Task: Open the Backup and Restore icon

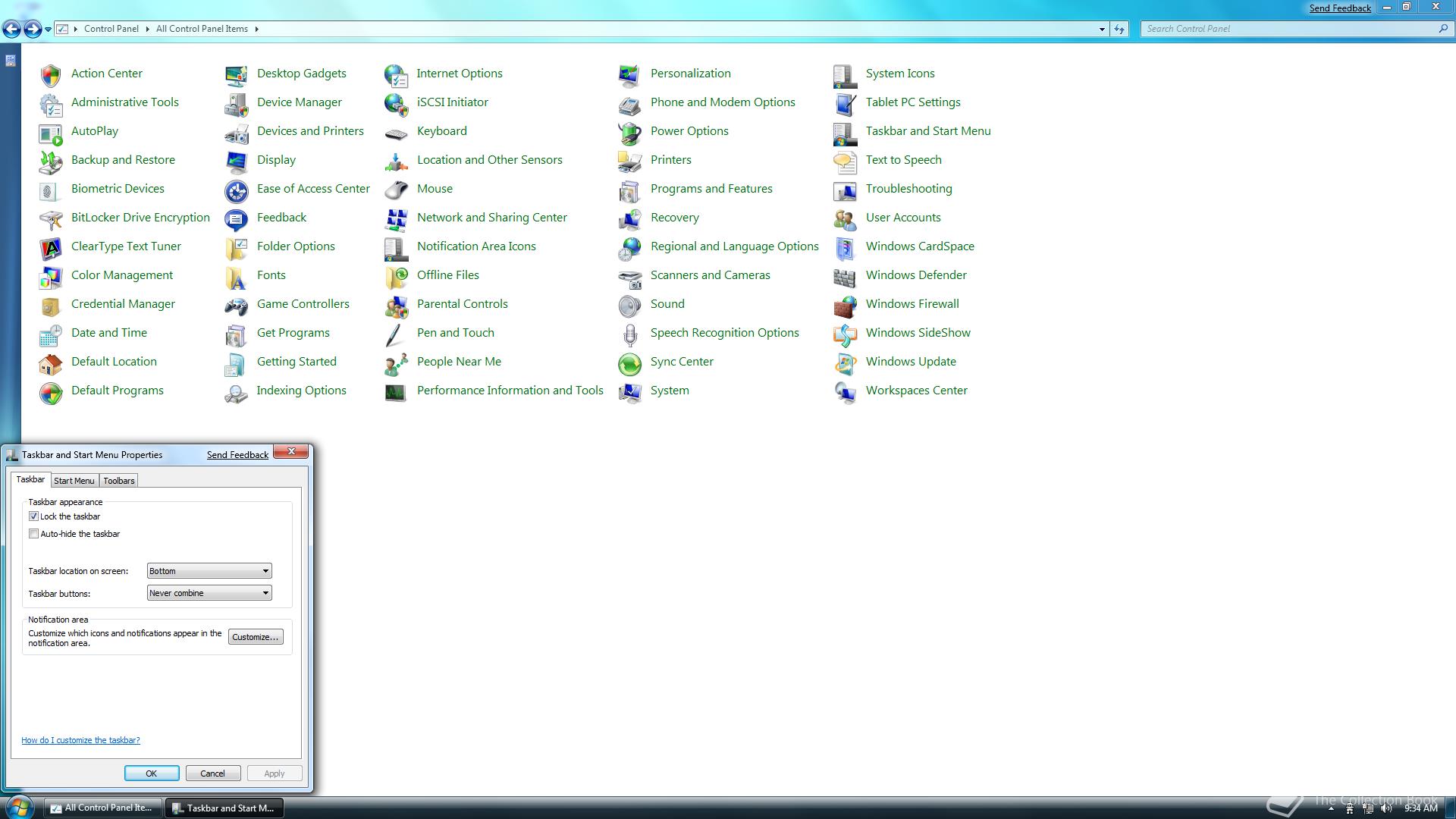Action: pos(51,161)
